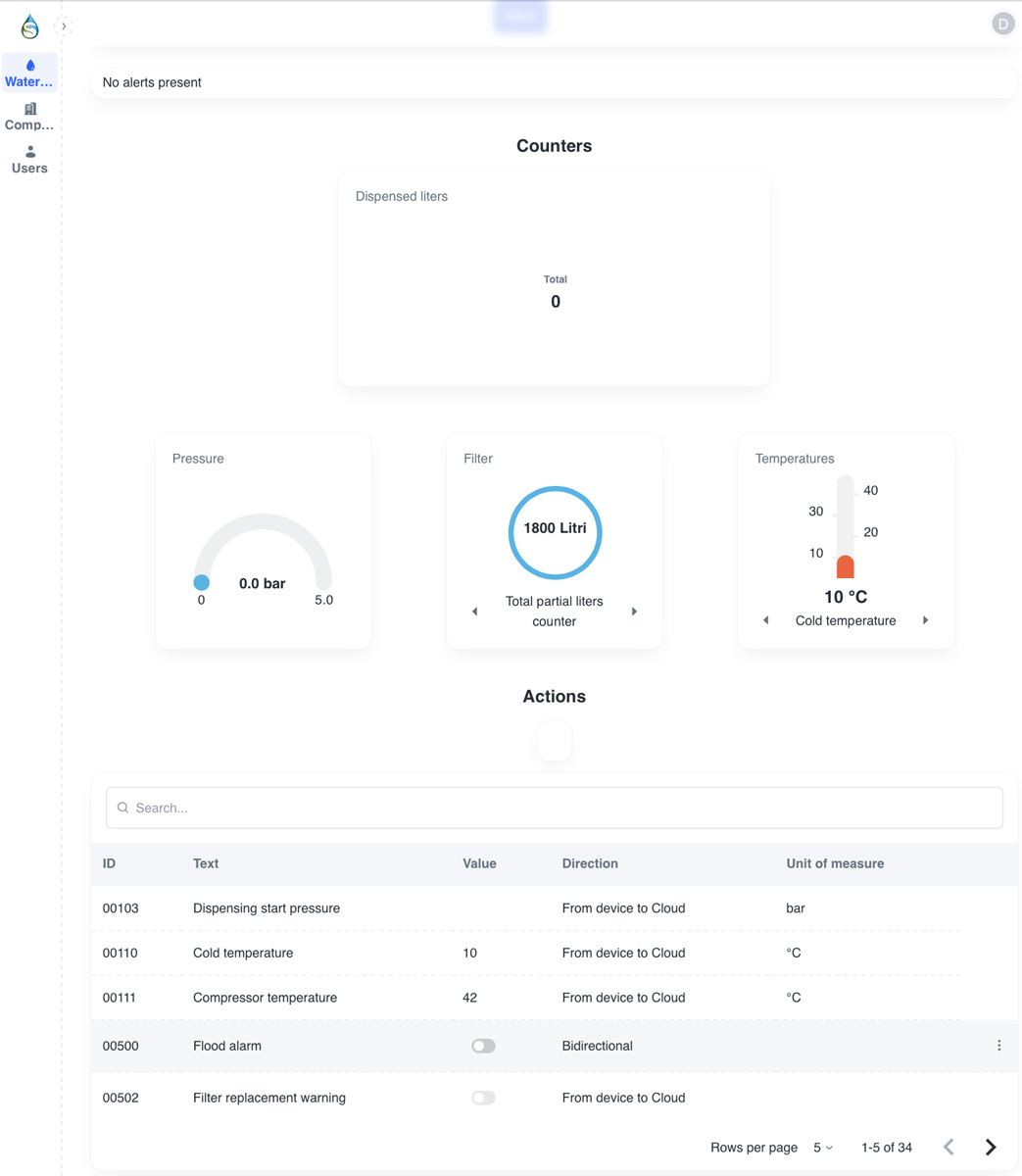Toggle the Flood alarm switch

(483, 1046)
